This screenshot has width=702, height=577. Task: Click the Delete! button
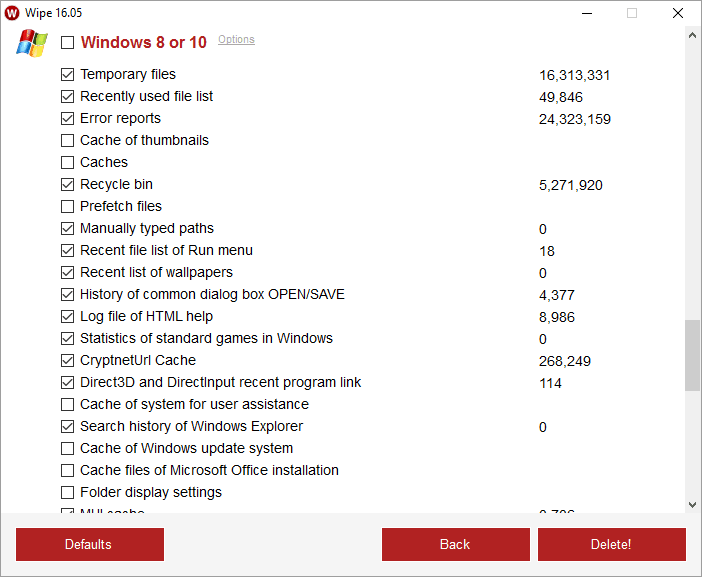tap(612, 544)
